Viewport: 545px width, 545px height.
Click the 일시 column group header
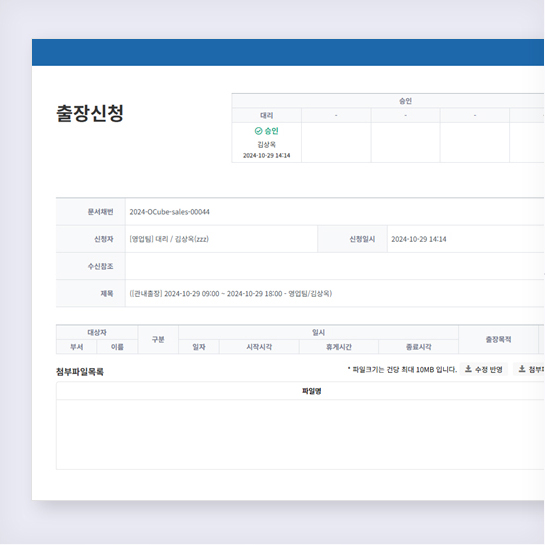point(318,333)
